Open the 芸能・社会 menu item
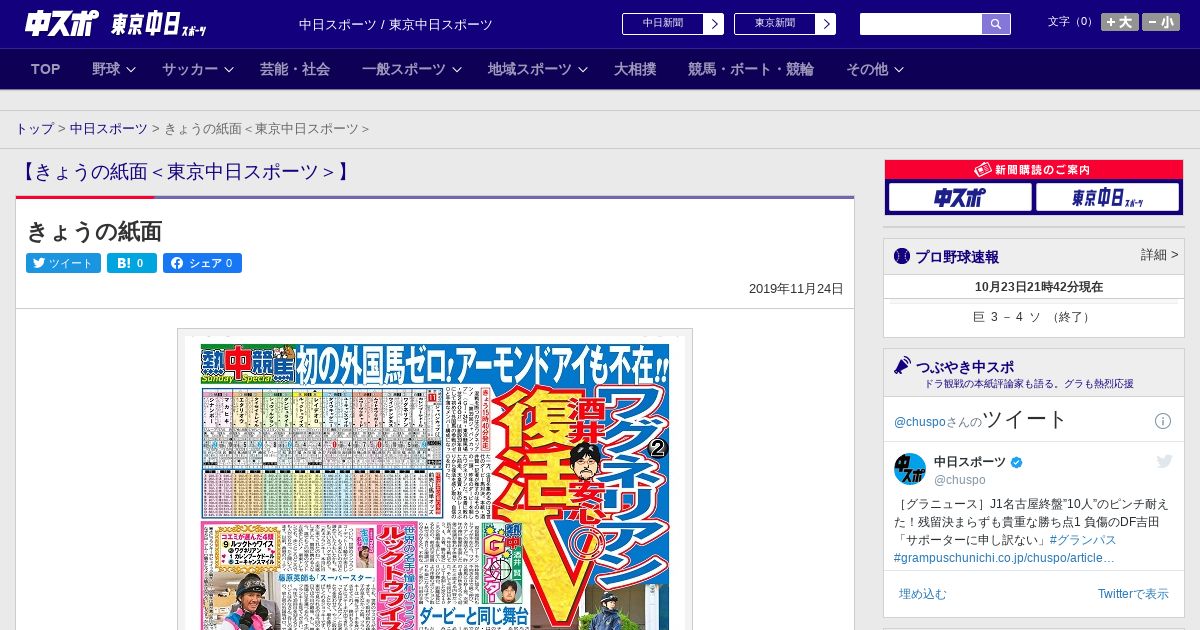The width and height of the screenshot is (1200, 630). (295, 69)
